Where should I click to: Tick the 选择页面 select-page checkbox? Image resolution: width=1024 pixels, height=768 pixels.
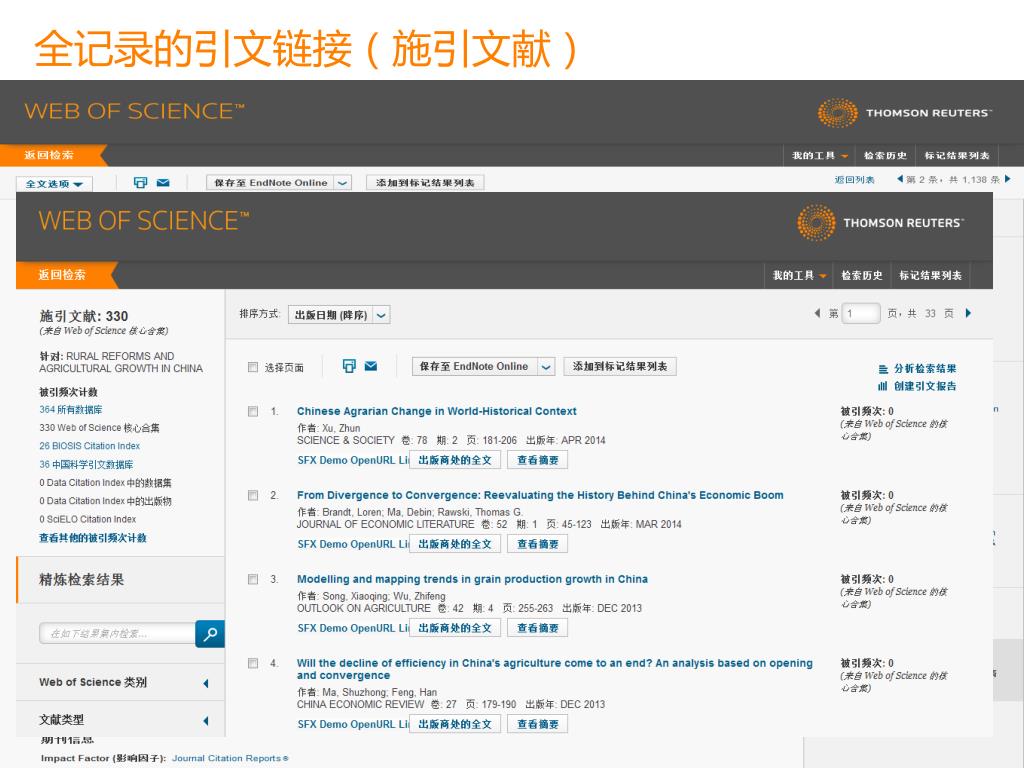click(x=253, y=367)
